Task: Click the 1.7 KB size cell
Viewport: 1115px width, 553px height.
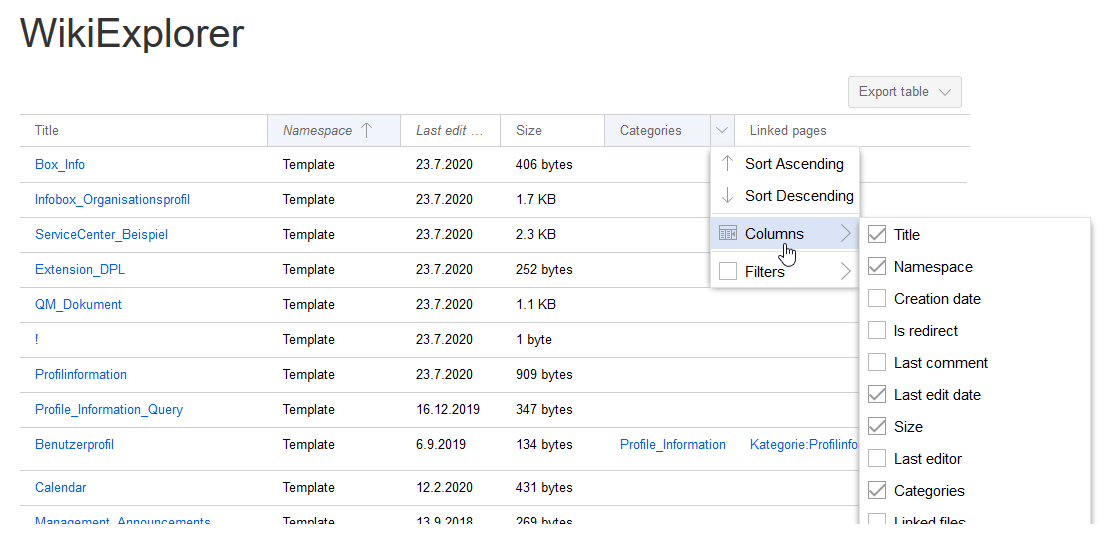Action: tap(535, 200)
